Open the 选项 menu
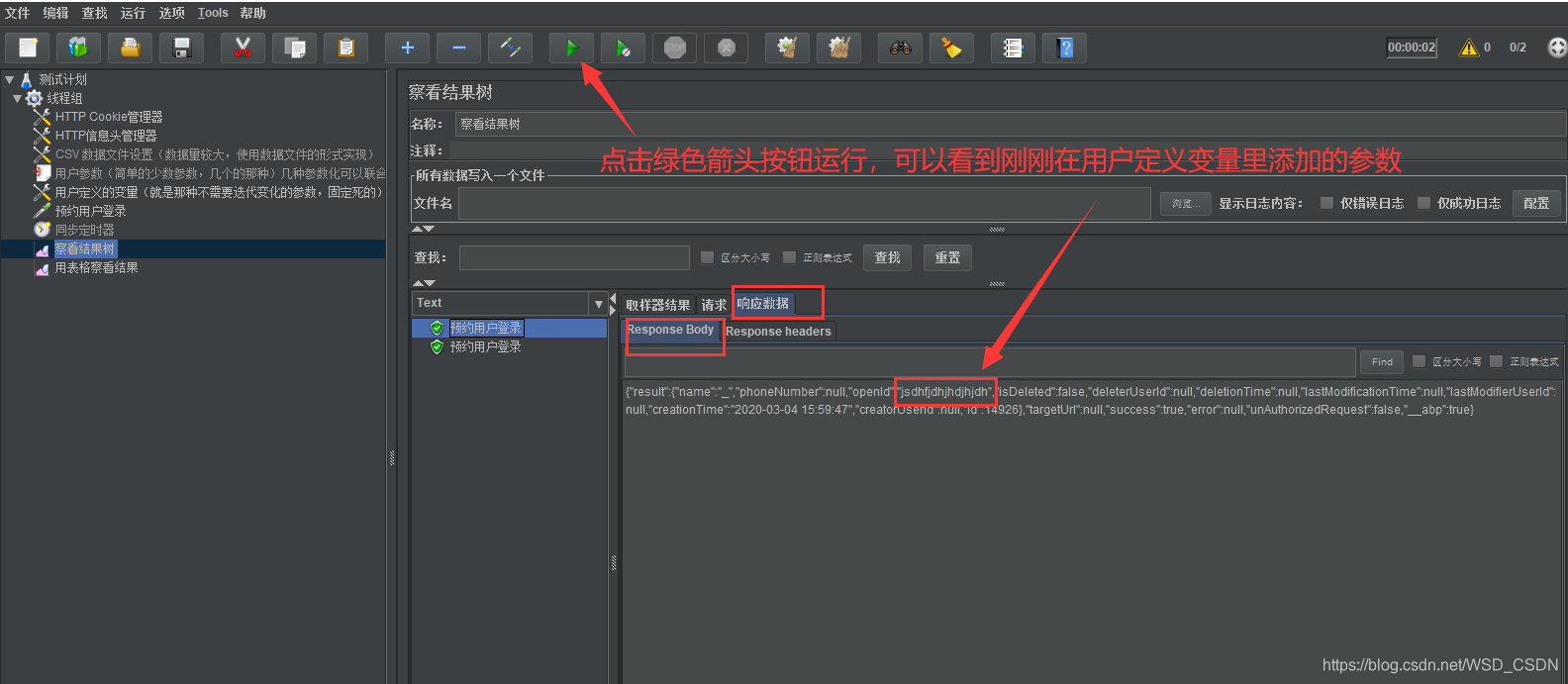This screenshot has height=684, width=1568. (171, 13)
